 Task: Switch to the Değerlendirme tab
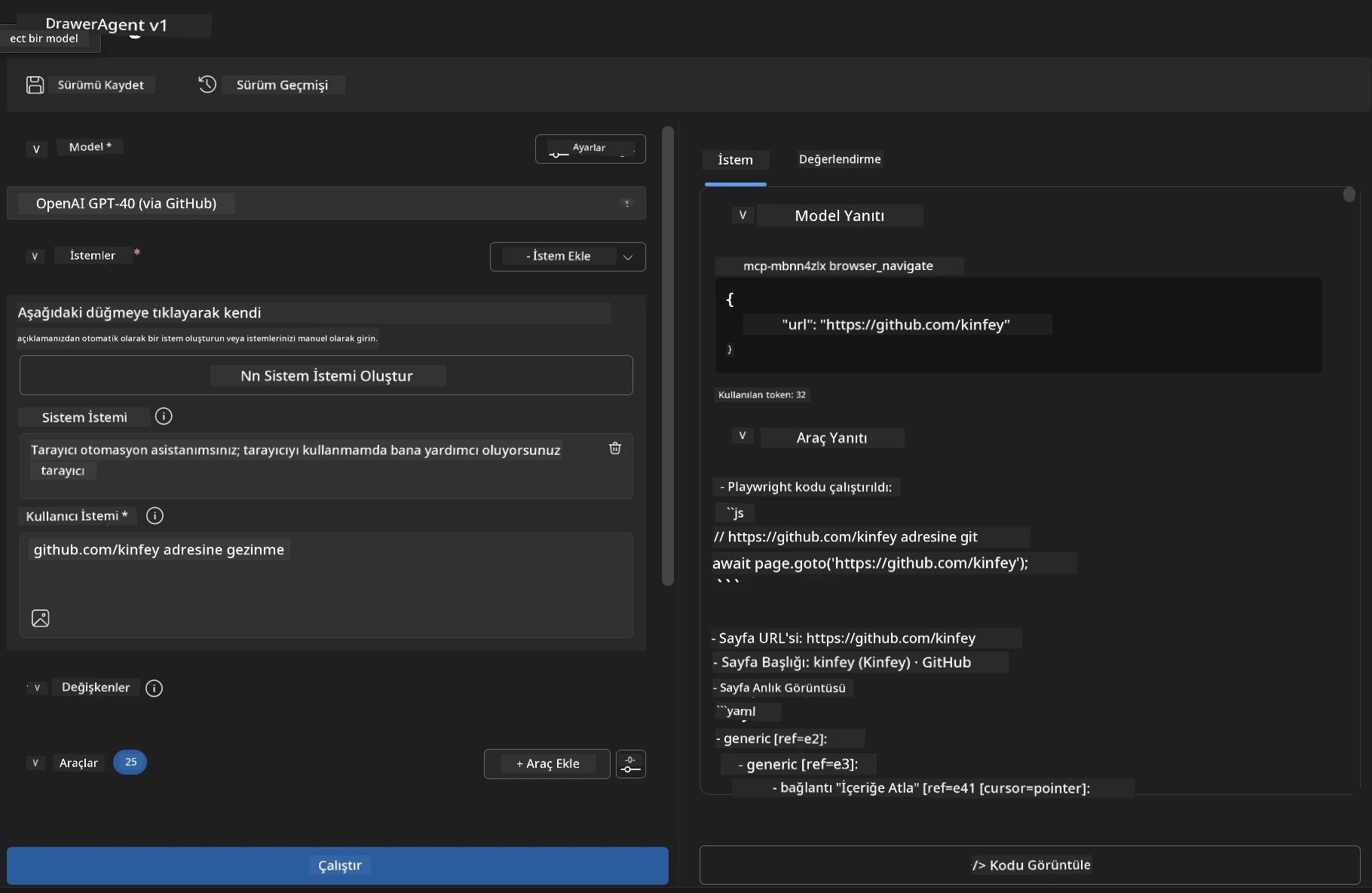point(840,159)
